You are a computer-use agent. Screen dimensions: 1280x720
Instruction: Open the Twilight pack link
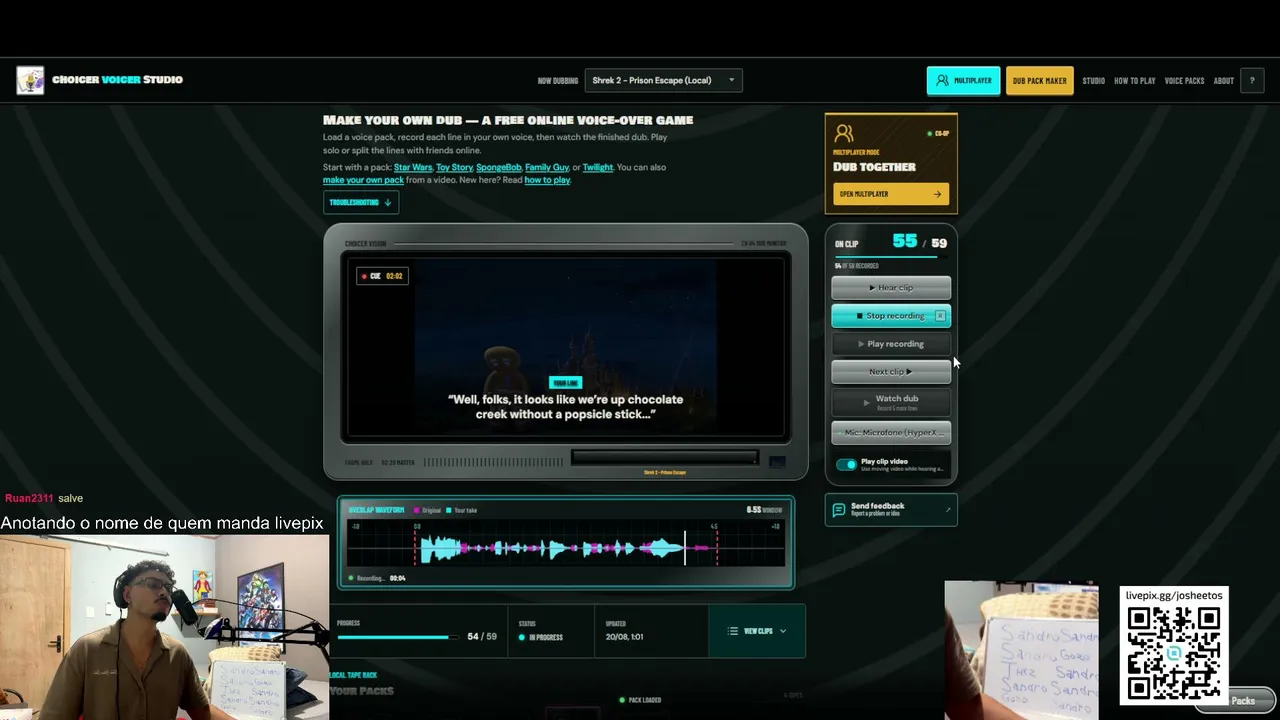[x=598, y=167]
